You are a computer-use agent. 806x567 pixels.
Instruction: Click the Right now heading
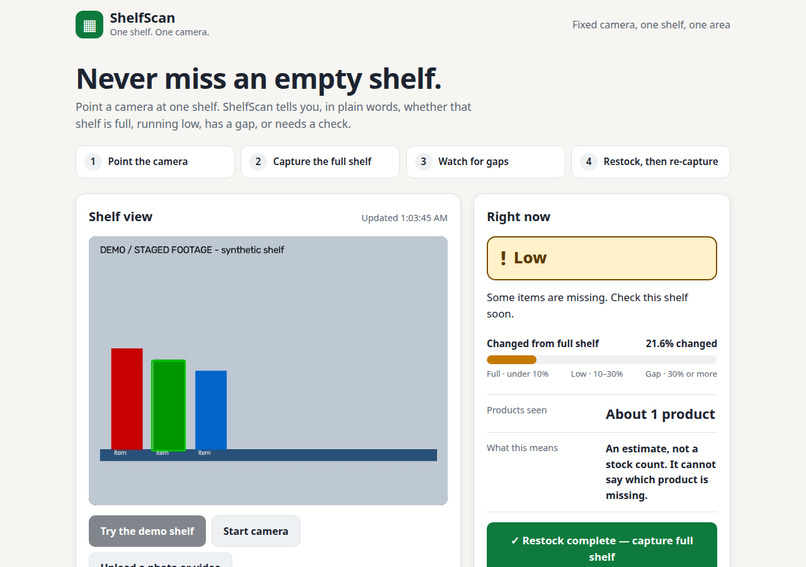point(518,217)
